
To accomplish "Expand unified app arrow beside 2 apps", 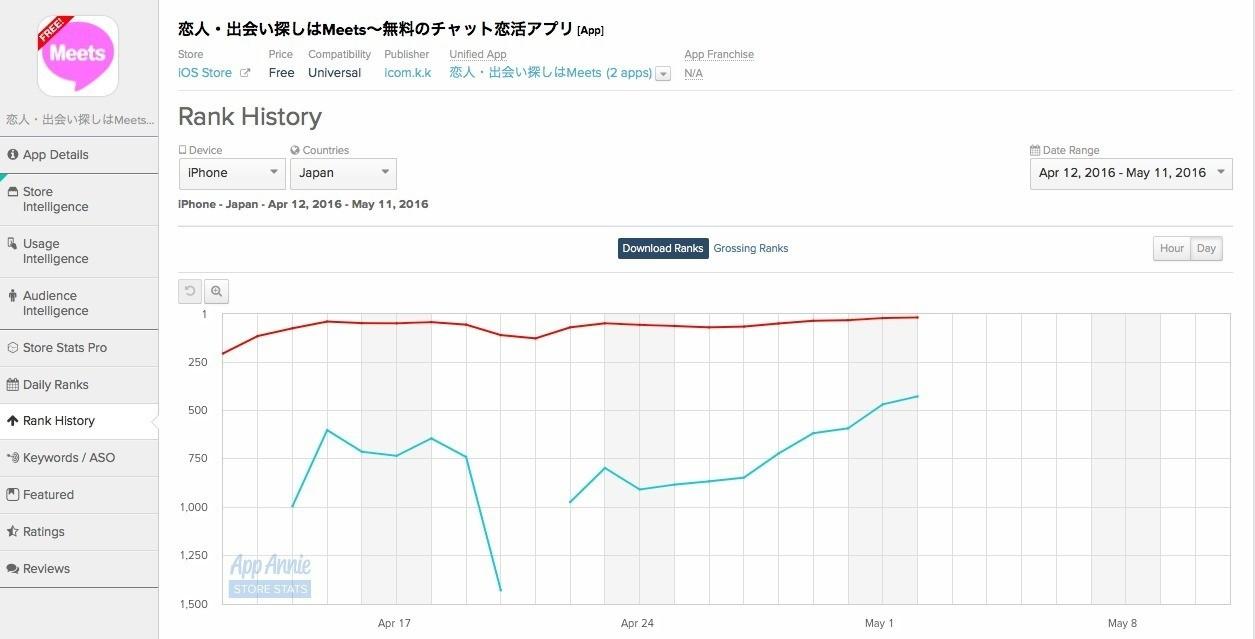I will pyautogui.click(x=663, y=74).
